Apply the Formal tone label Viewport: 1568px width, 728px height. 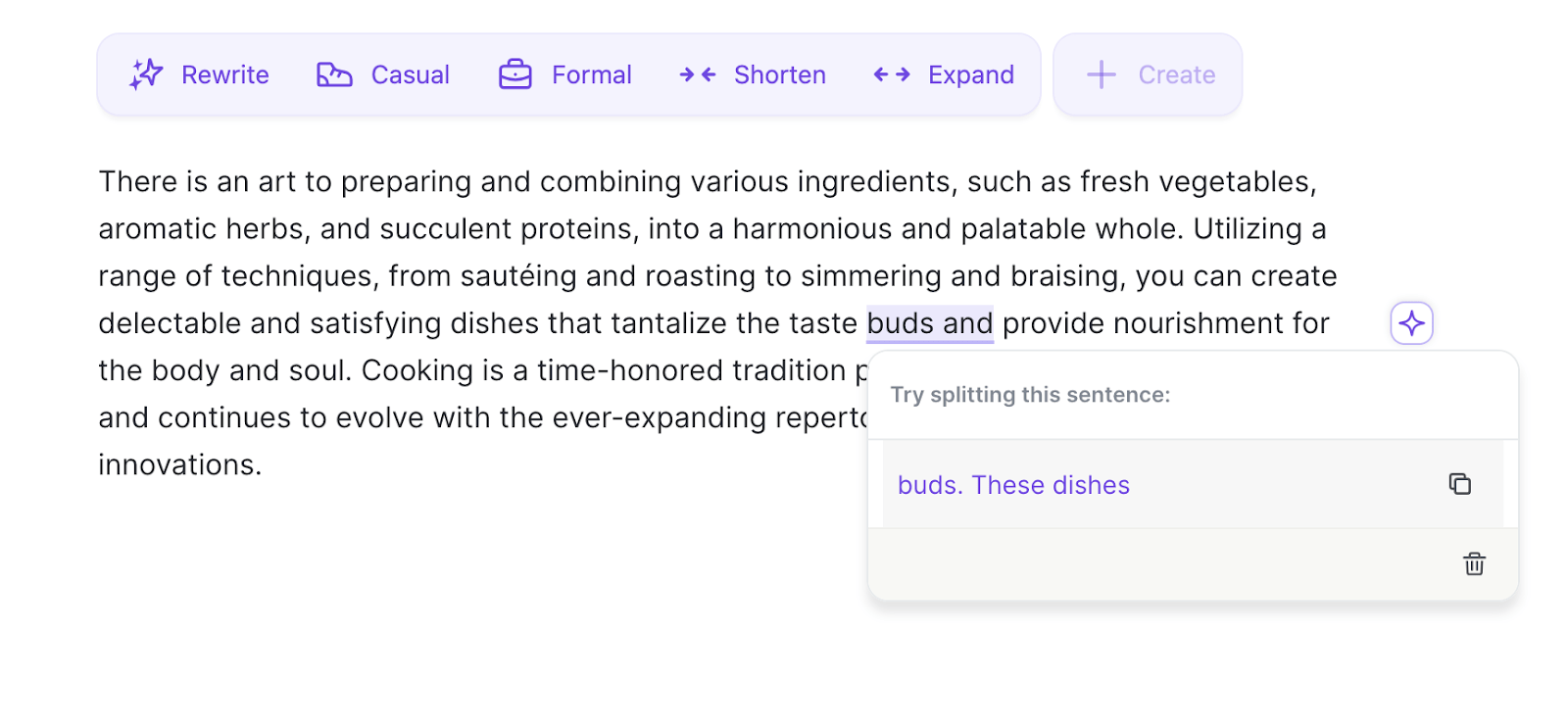point(592,74)
